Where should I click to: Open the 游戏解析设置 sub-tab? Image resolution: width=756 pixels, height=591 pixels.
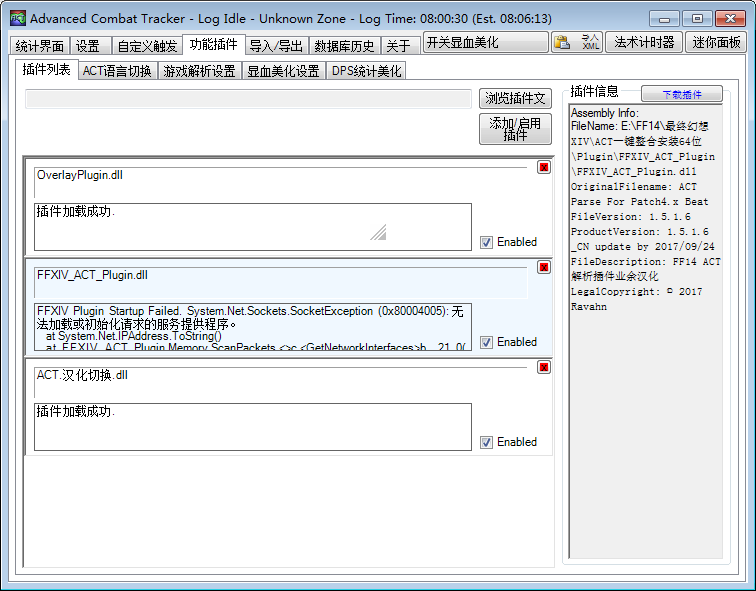tap(200, 71)
